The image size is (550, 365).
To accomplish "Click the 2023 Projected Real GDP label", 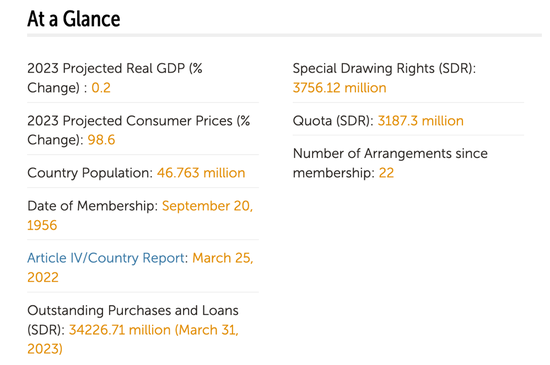I will (115, 78).
